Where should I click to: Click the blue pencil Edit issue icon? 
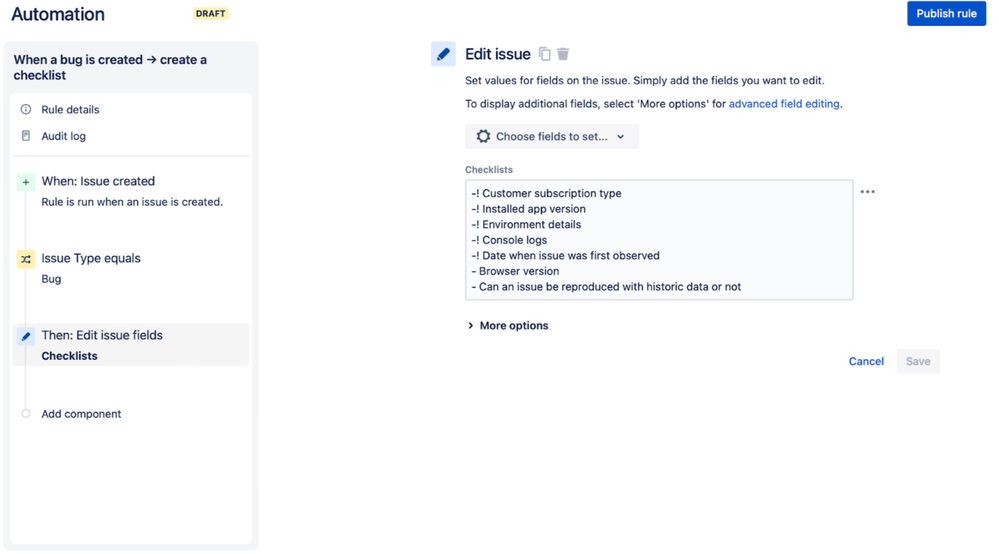[443, 54]
